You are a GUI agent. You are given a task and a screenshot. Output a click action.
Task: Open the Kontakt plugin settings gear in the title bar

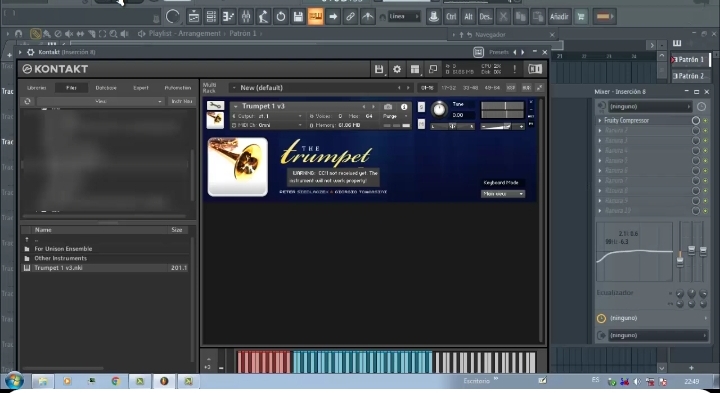[x=31, y=52]
